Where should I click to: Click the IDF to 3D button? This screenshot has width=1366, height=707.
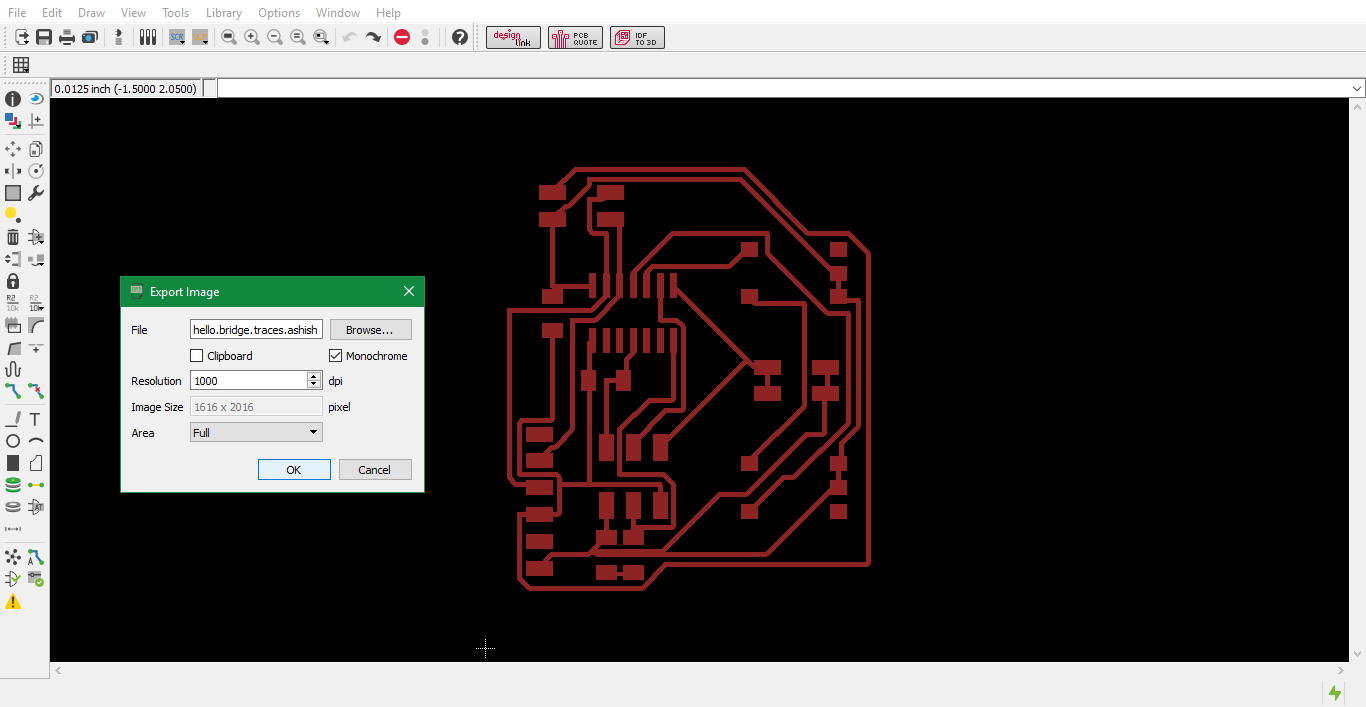(x=637, y=37)
